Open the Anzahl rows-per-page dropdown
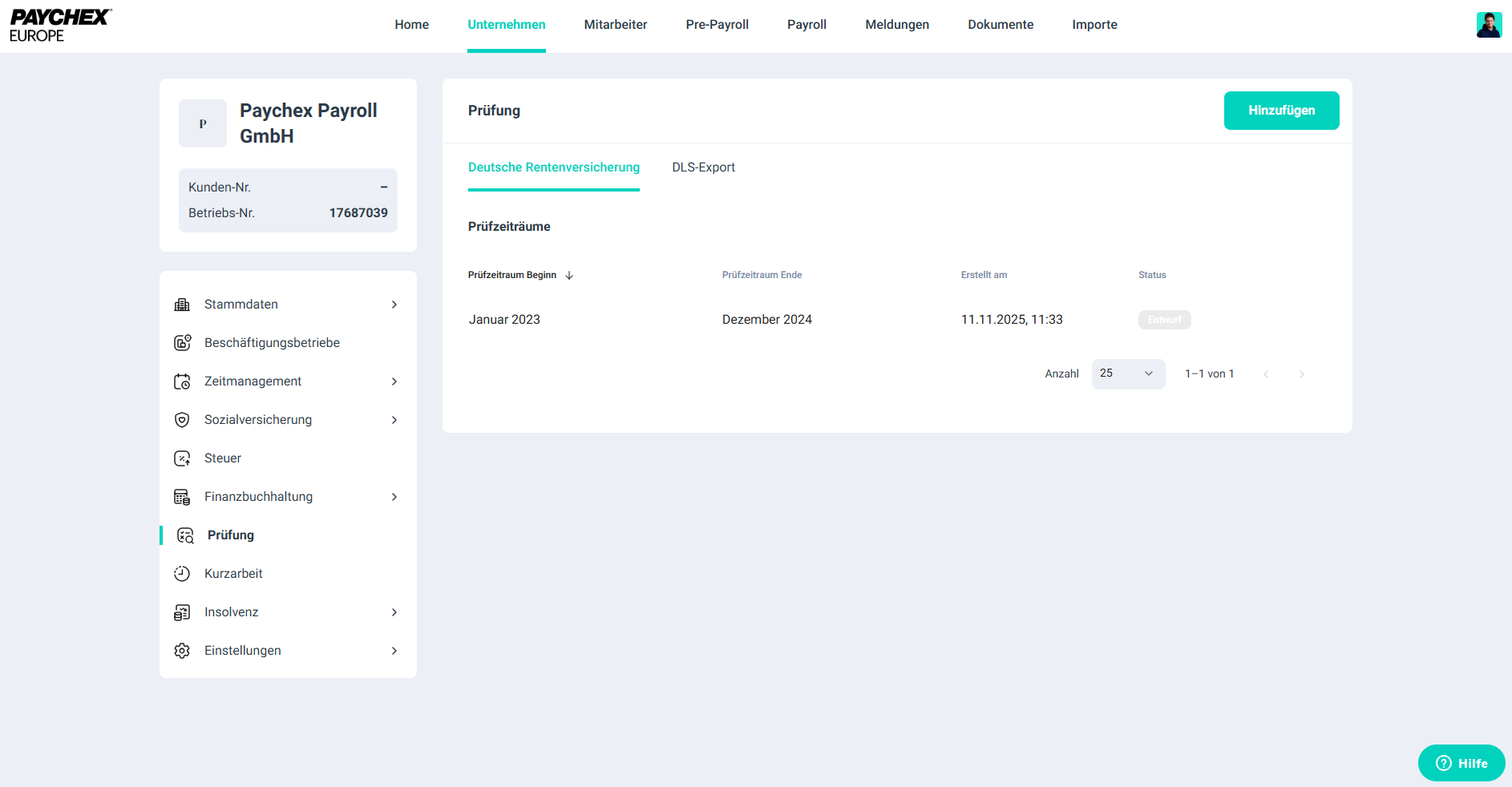1512x787 pixels. pos(1127,374)
